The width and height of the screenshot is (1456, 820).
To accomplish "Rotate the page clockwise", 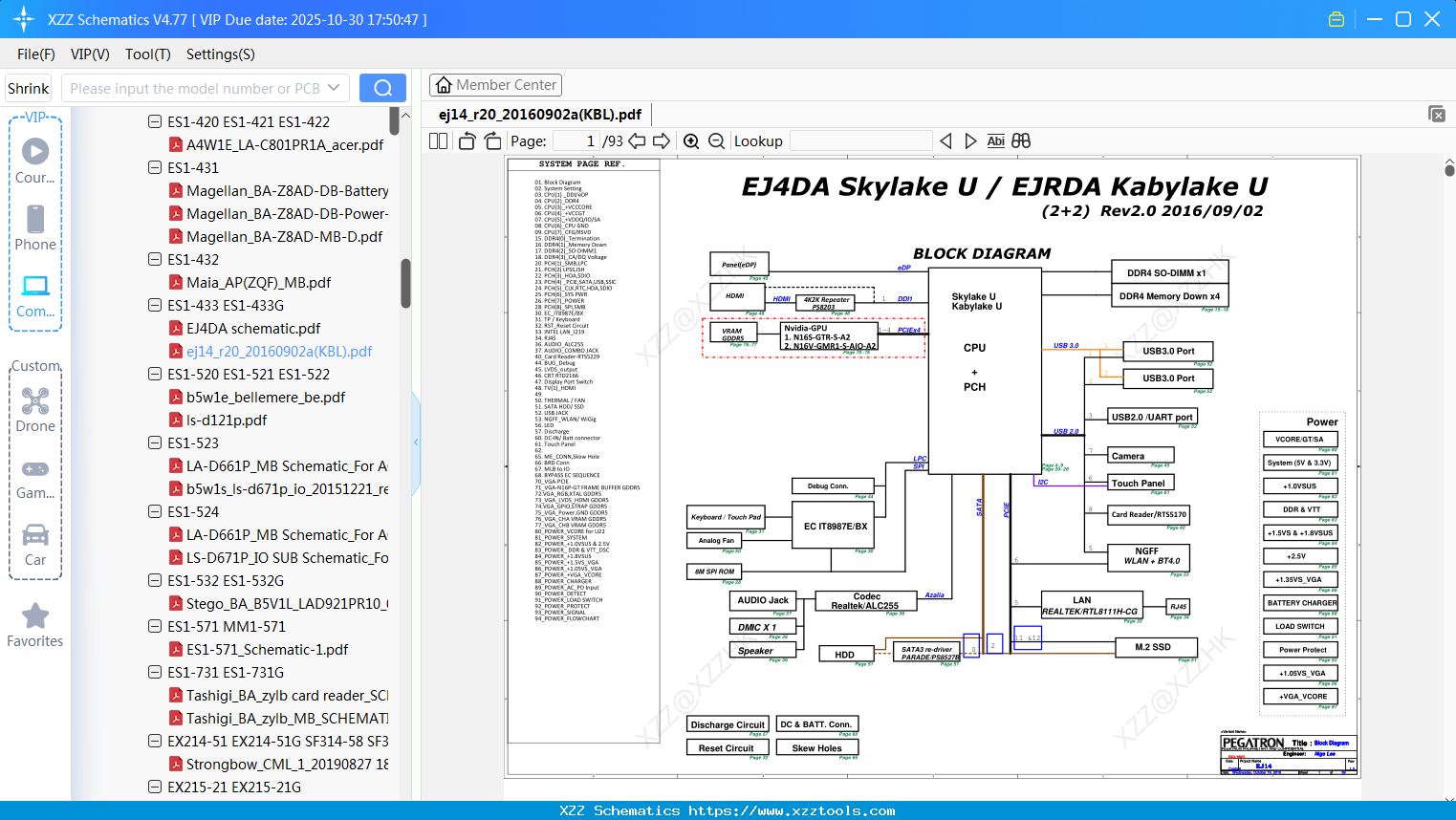I will [492, 140].
